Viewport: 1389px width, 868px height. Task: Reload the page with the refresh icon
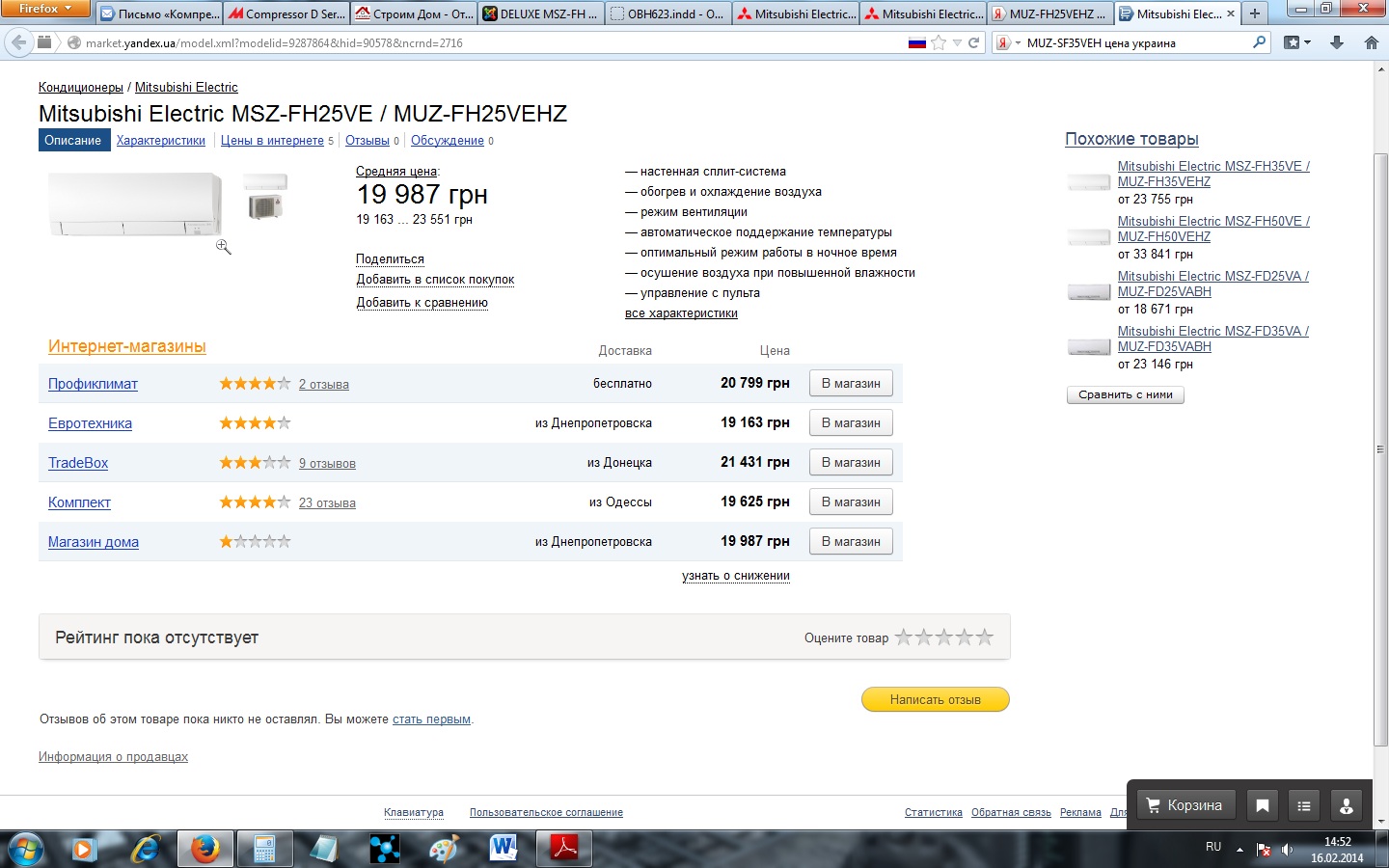coord(974,42)
